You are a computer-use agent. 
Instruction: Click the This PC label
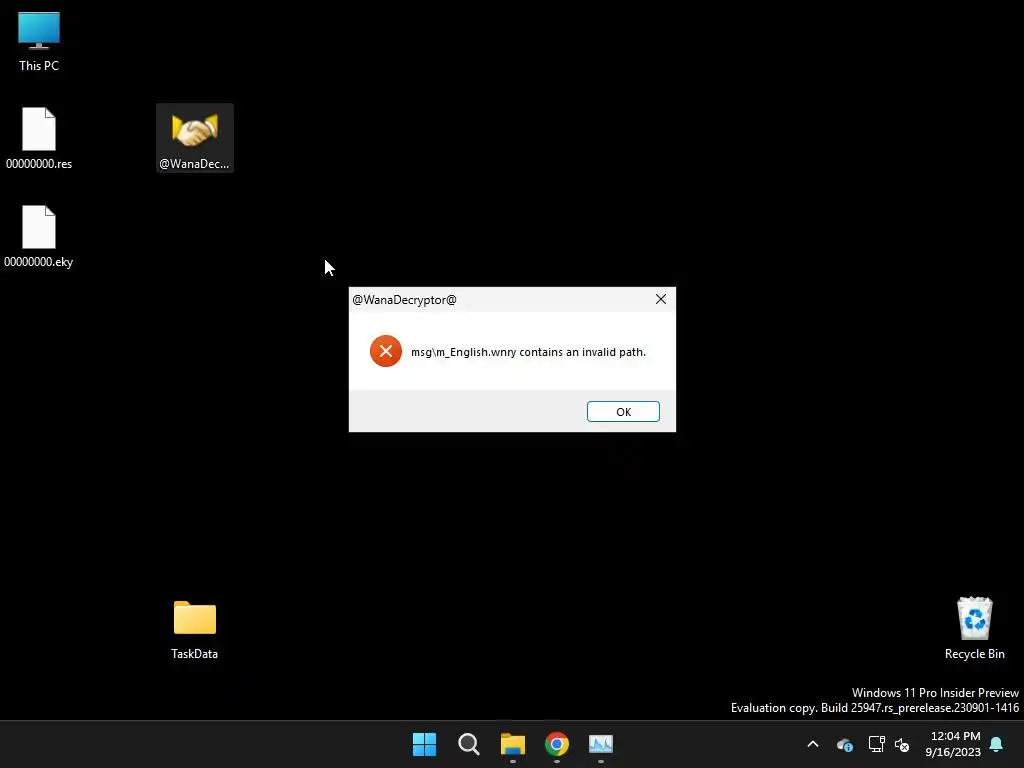tap(39, 65)
